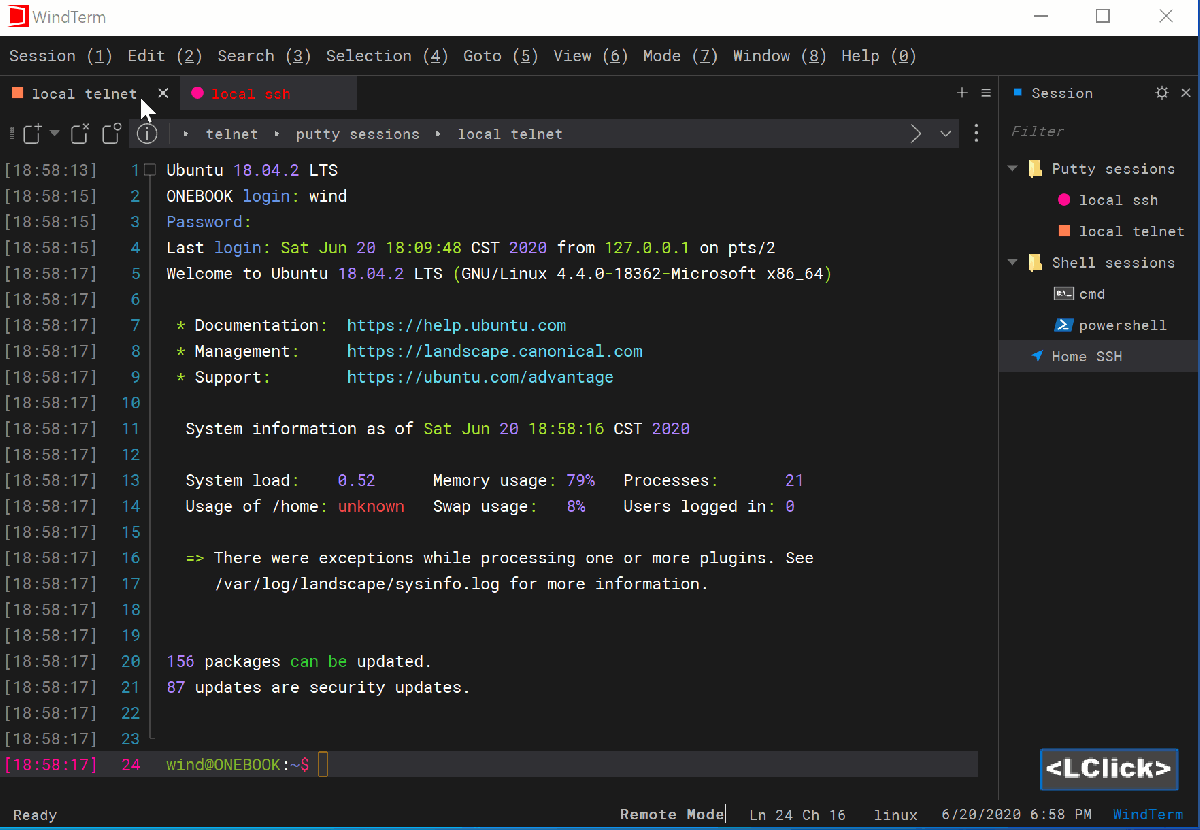This screenshot has width=1200, height=830.
Task: Collapse the Shell sessions folder
Action: coord(1012,263)
